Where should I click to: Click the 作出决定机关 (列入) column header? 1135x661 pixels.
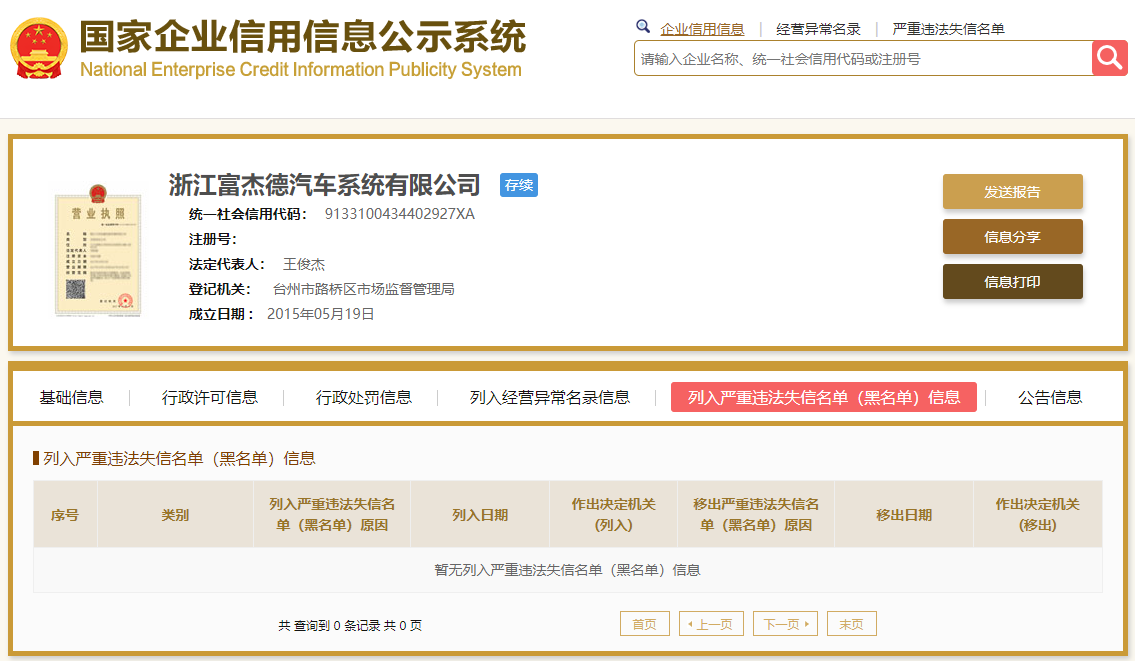614,515
